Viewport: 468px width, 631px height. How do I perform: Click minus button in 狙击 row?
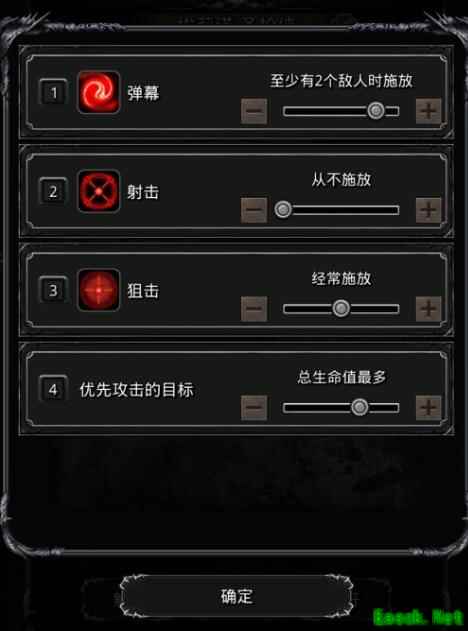pyautogui.click(x=254, y=309)
